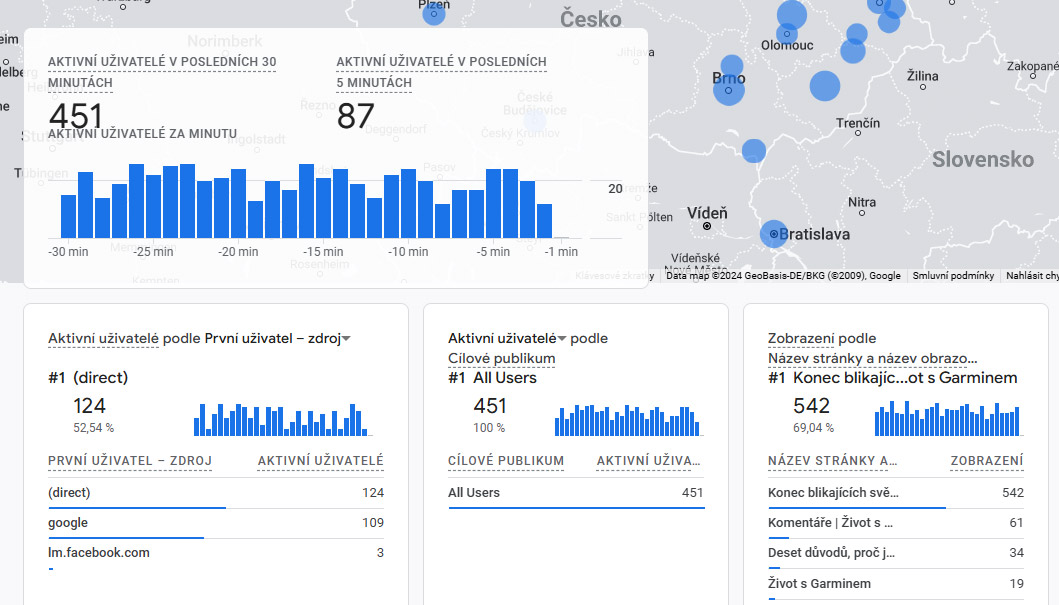Select Komentáře | Život s ... page row
Image resolution: width=1059 pixels, height=605 pixels.
point(896,523)
